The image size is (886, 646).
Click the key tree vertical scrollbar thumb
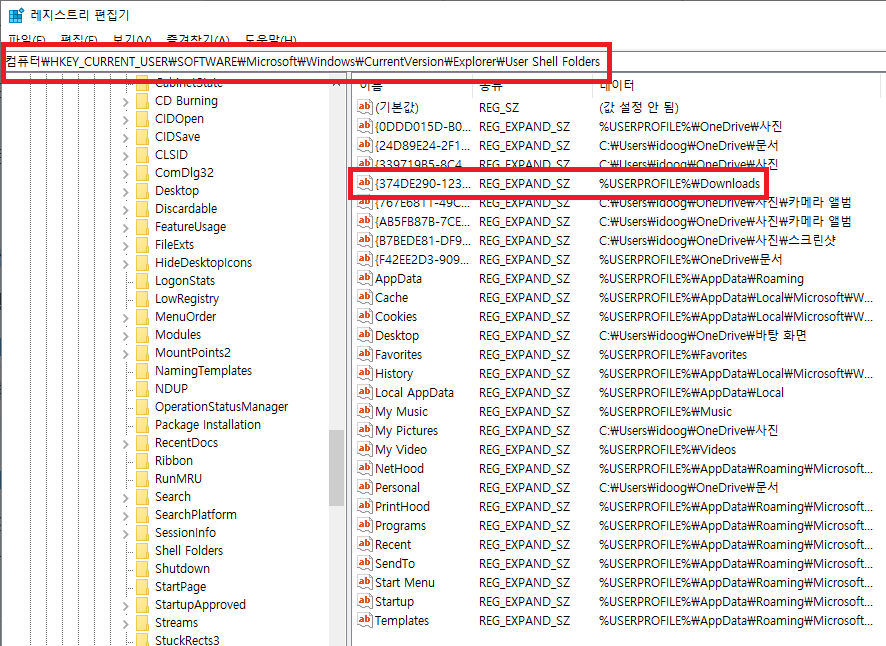[337, 467]
